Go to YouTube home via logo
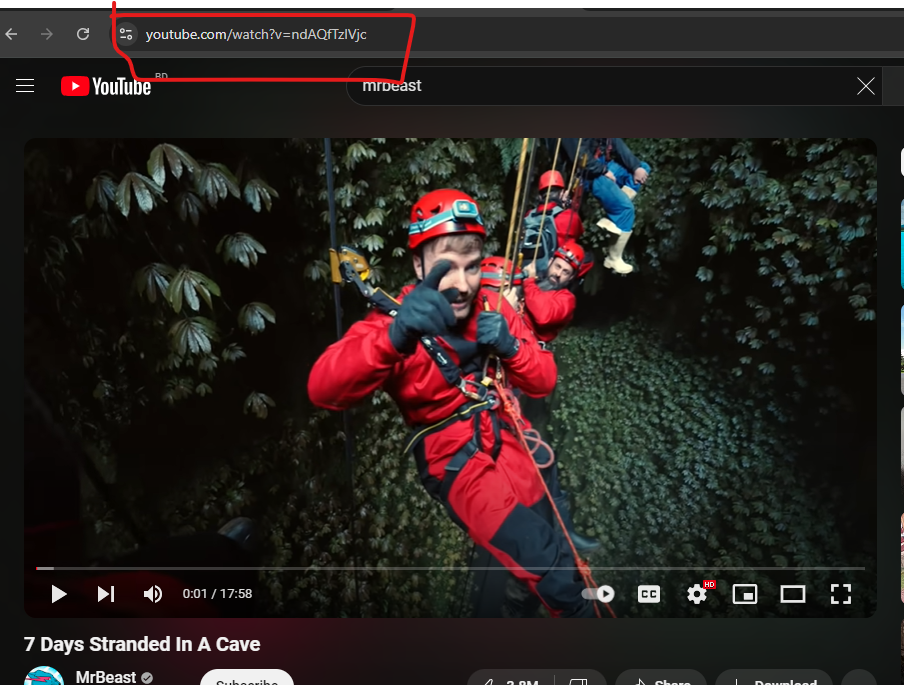The height and width of the screenshot is (685, 904). tap(106, 86)
